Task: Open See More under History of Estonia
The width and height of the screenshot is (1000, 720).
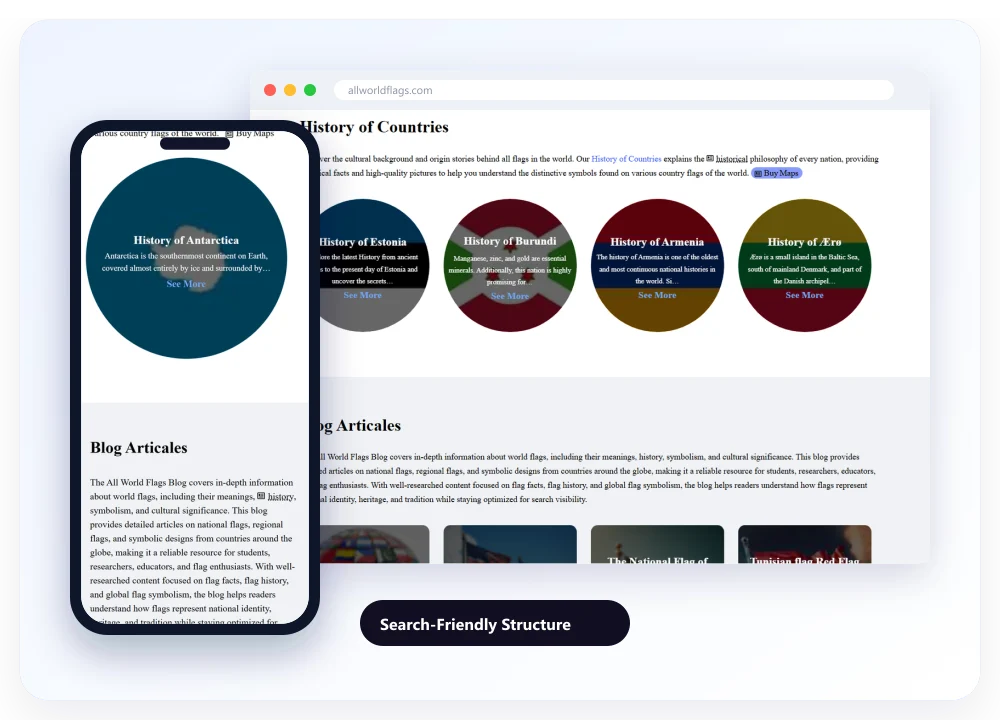Action: (x=362, y=295)
